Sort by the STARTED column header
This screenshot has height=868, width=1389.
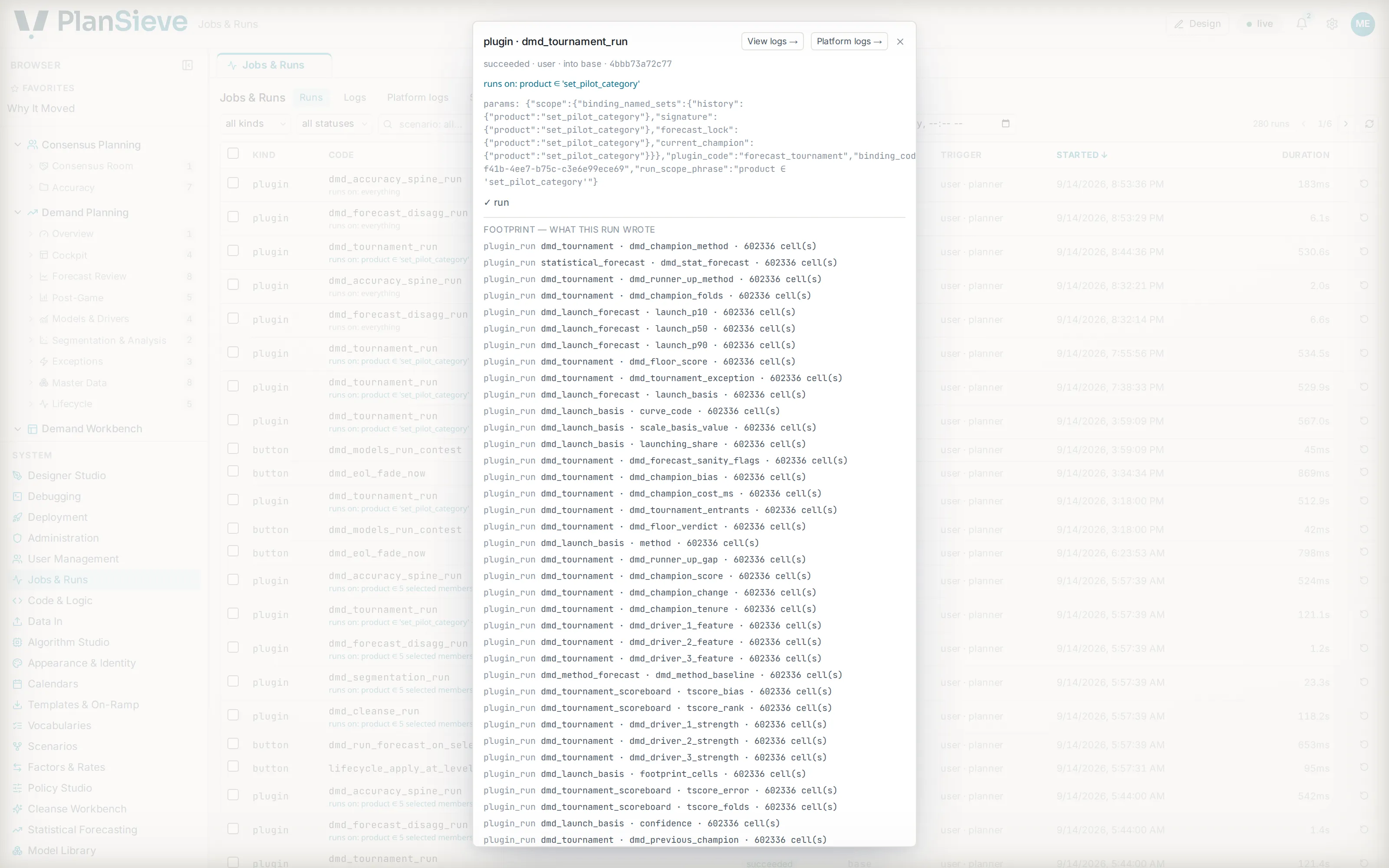click(x=1082, y=155)
